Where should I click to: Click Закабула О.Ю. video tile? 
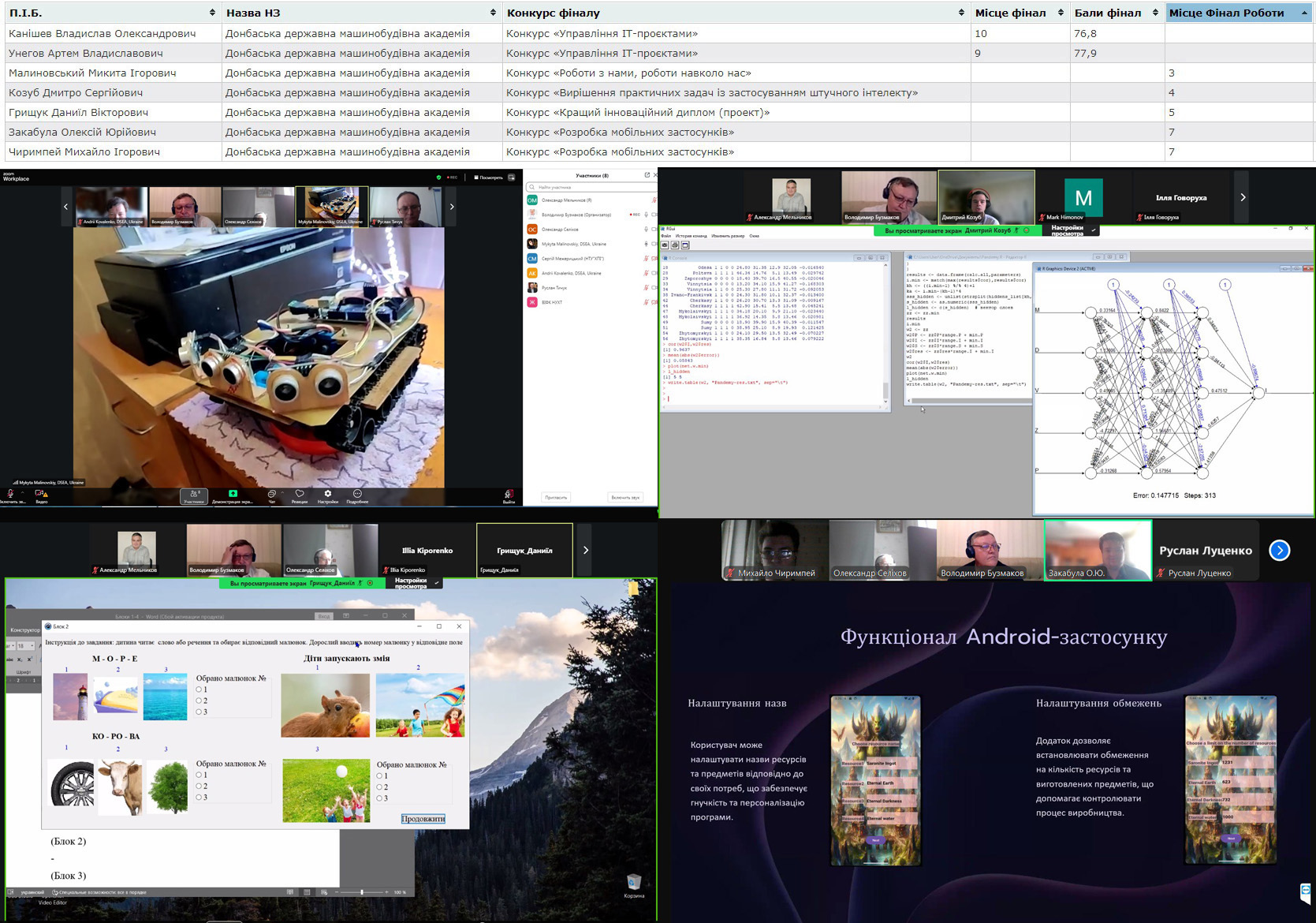tap(1098, 550)
